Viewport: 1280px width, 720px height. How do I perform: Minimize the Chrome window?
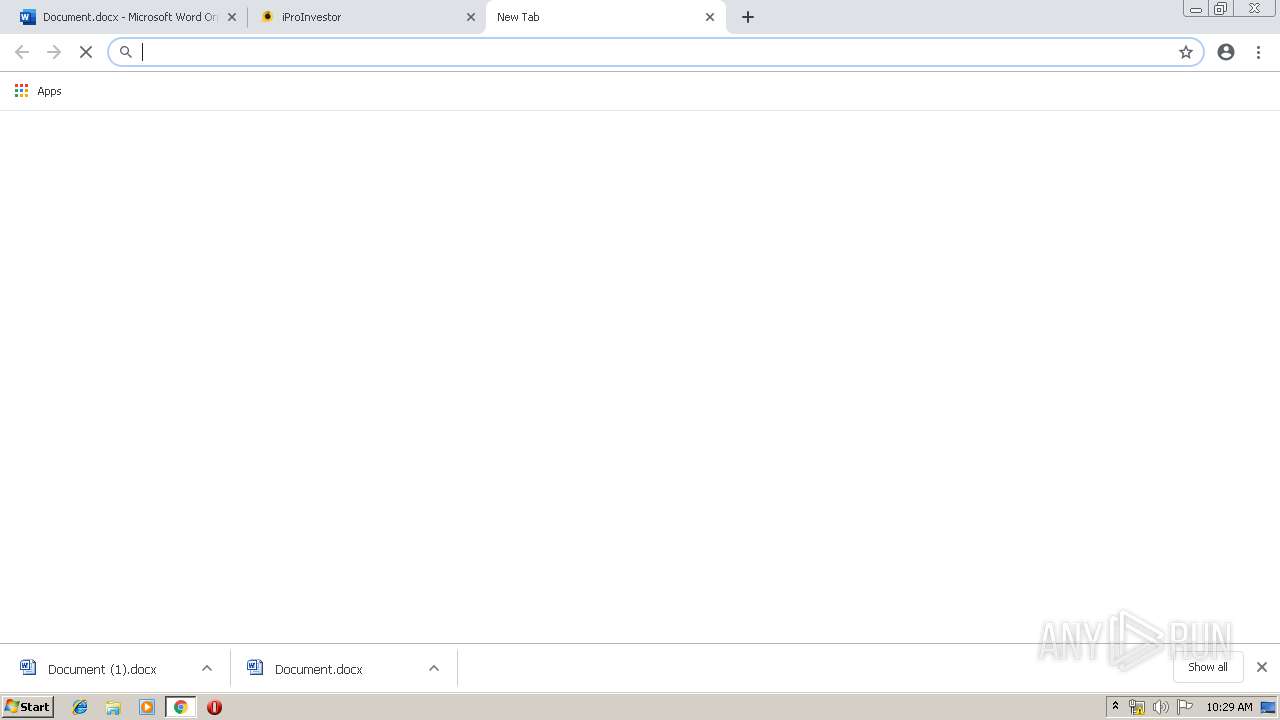(1196, 8)
